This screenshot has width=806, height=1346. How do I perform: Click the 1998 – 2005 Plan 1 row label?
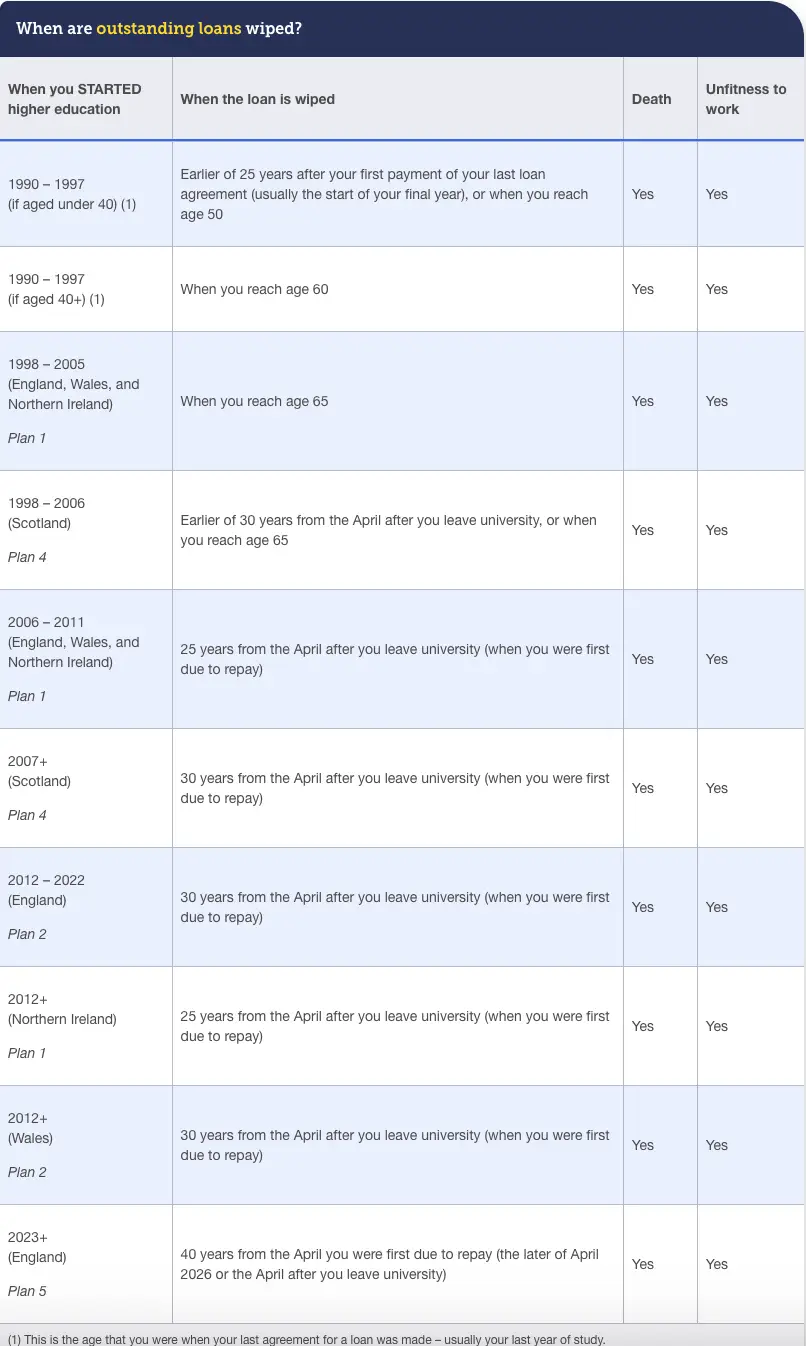[x=74, y=401]
